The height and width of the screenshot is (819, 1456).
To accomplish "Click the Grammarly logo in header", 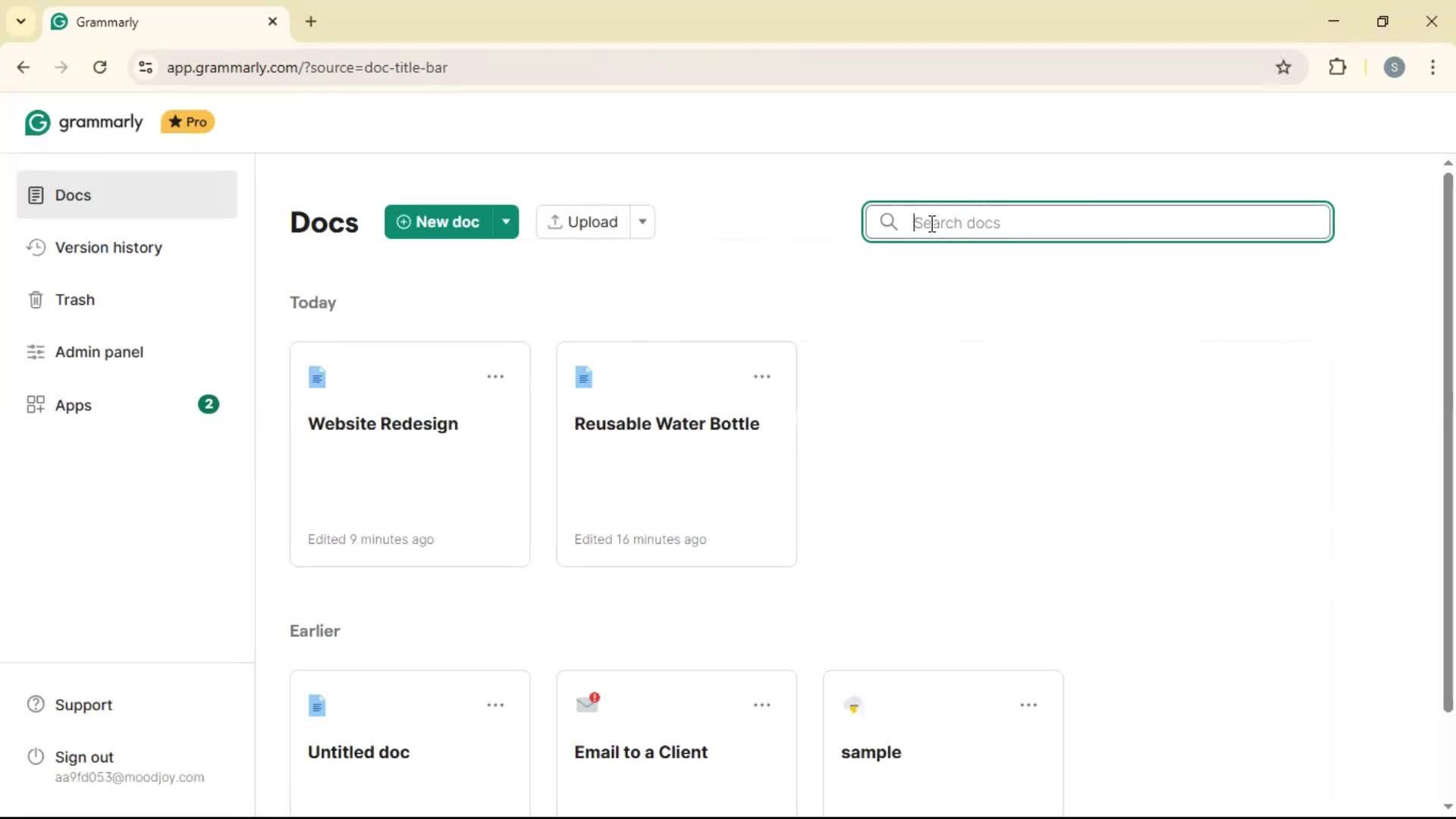I will point(83,122).
